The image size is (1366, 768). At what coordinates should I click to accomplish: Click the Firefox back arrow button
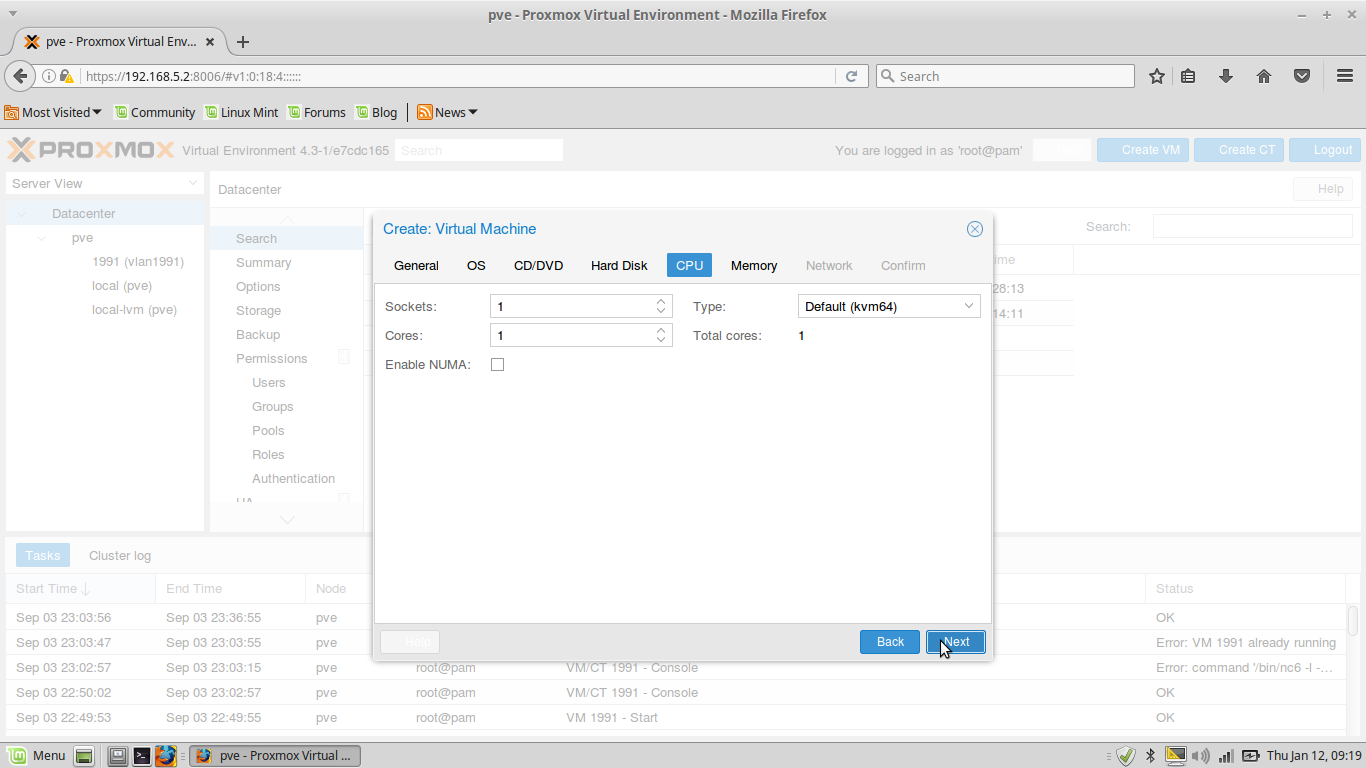(x=20, y=76)
